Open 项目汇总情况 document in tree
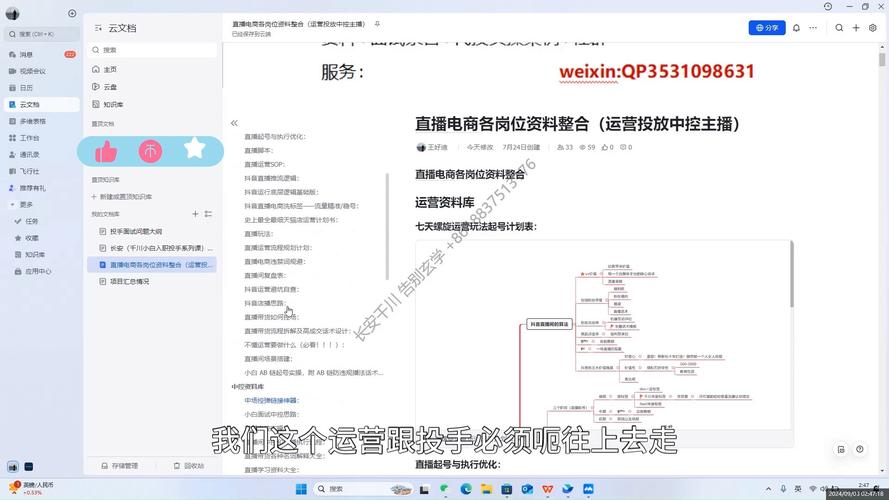The image size is (889, 500). pyautogui.click(x=129, y=281)
